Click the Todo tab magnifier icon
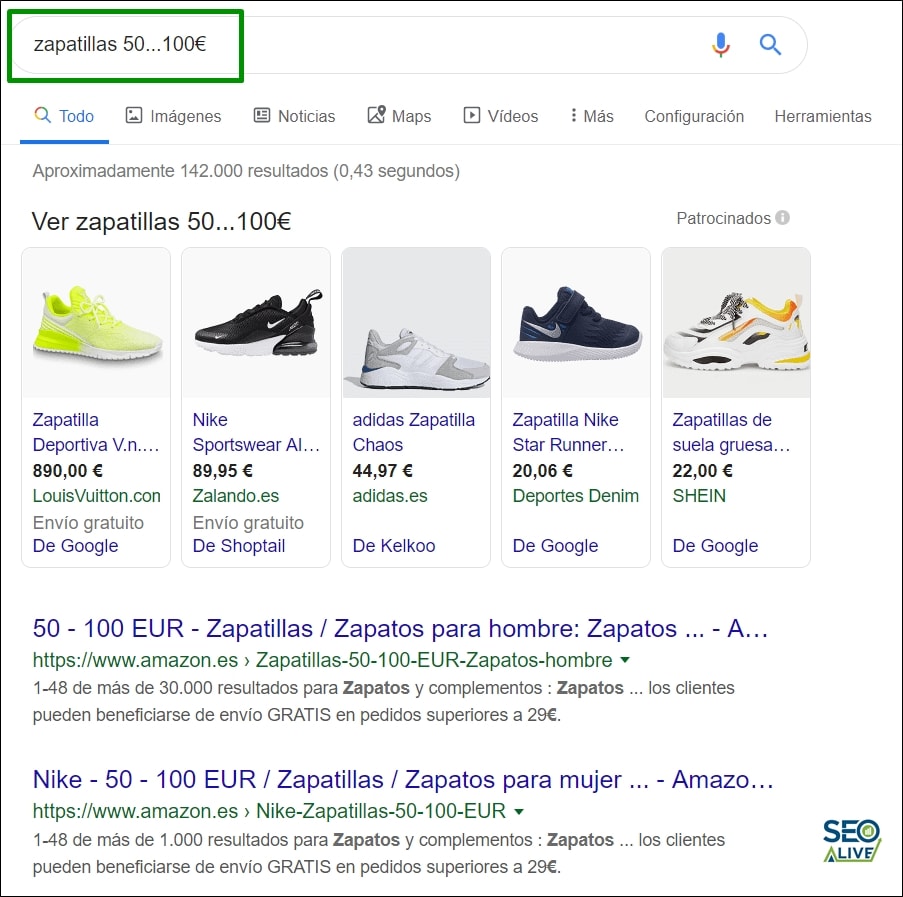The image size is (903, 897). click(x=42, y=116)
